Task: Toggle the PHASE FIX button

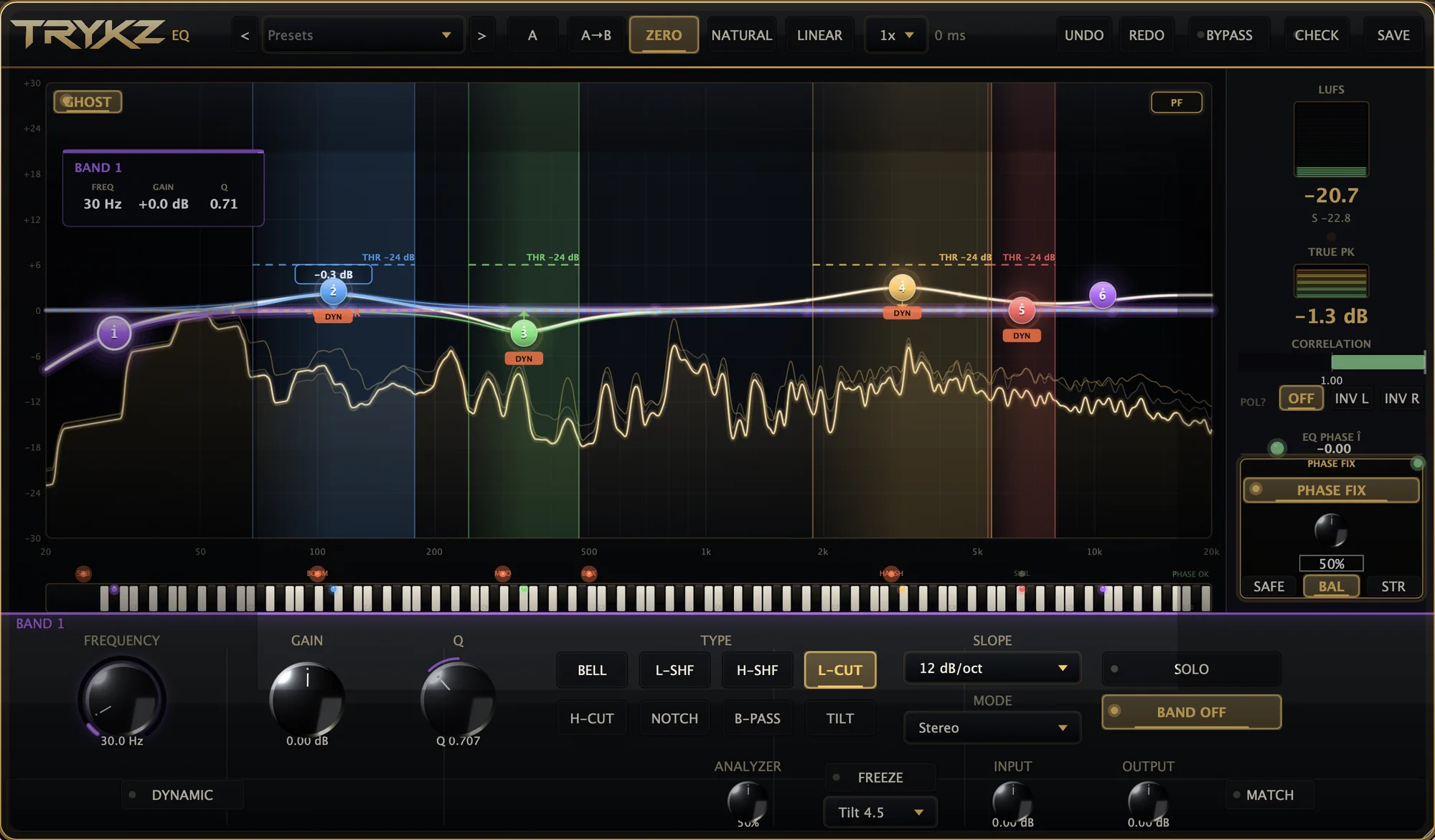Action: [x=1331, y=490]
